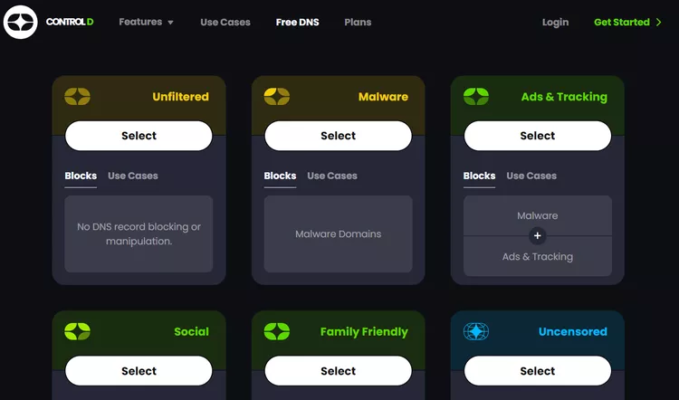Switch to Use Cases tab in Unfiltered card

tap(133, 176)
